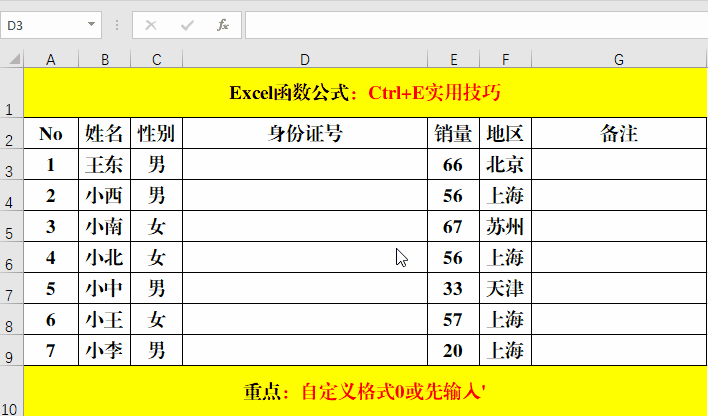Select the sales cell '66'

pyautogui.click(x=453, y=164)
